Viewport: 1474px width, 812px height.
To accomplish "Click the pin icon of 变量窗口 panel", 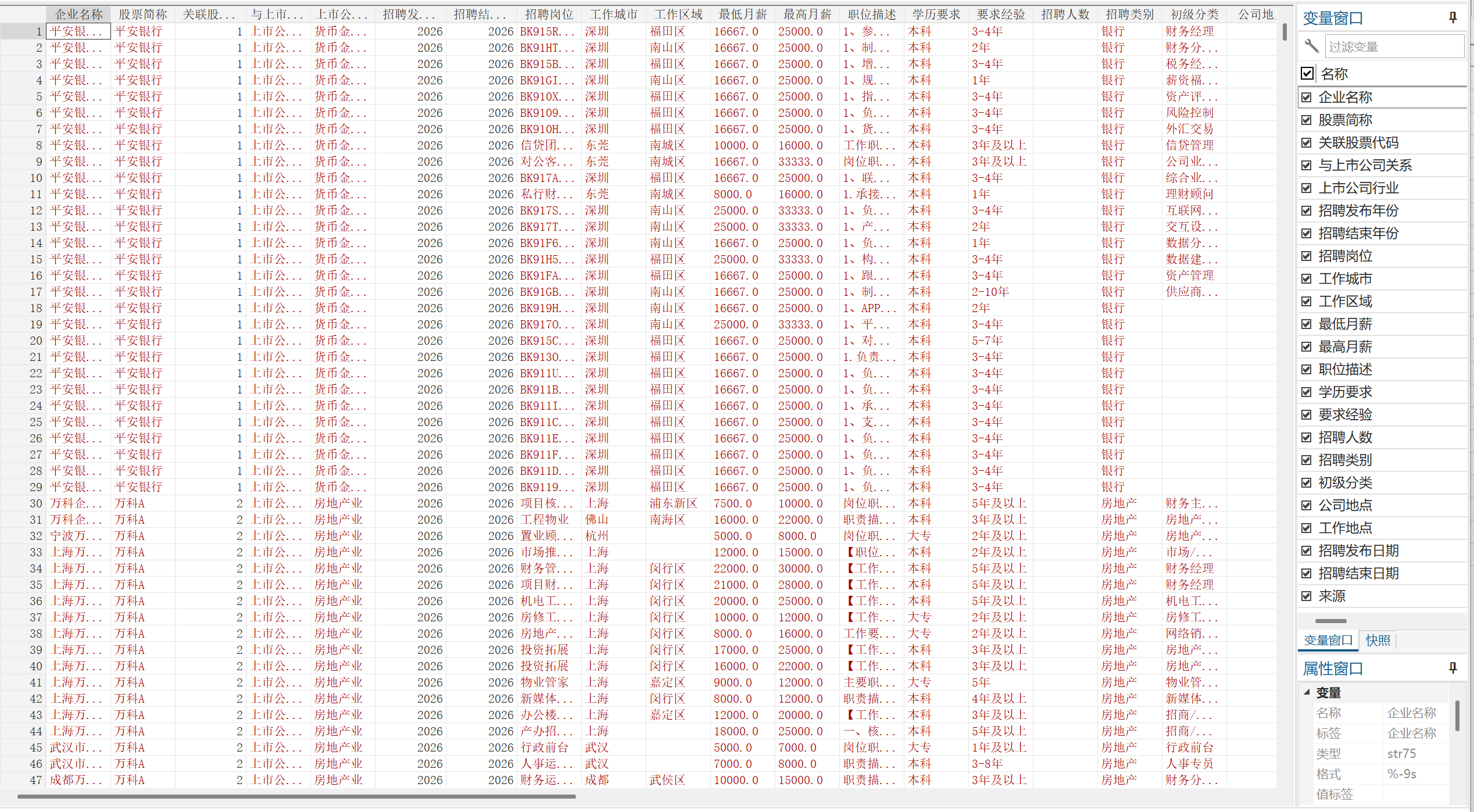I will [1452, 18].
